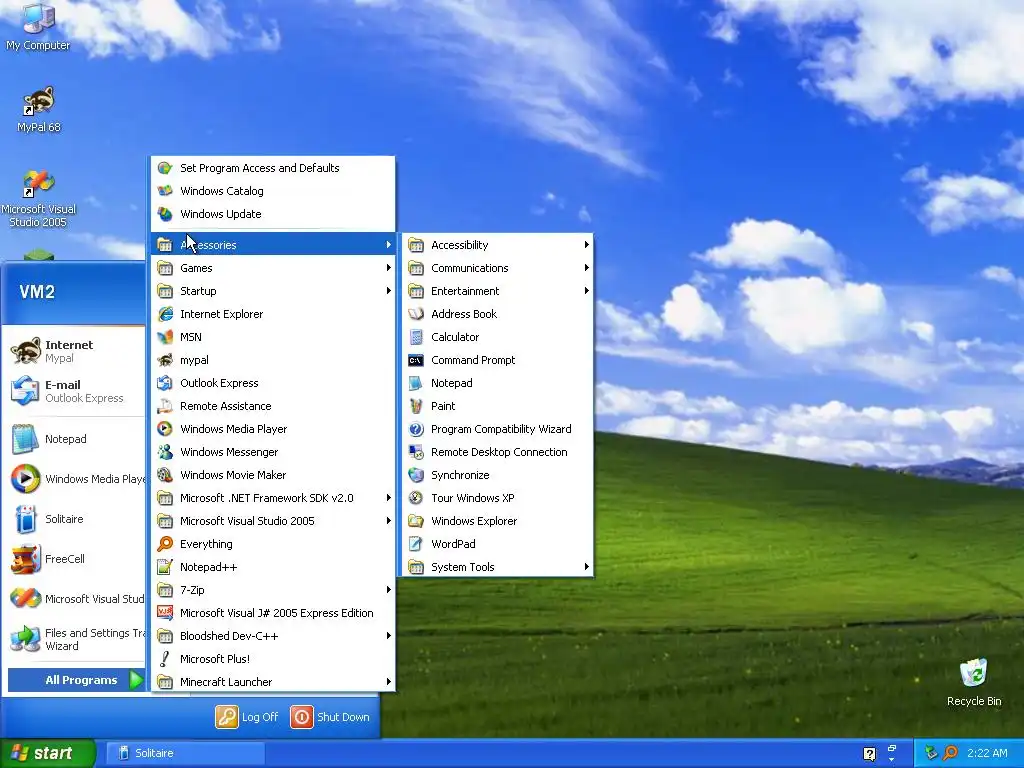Expand the System Tools submenu
1024x768 pixels.
click(x=497, y=567)
